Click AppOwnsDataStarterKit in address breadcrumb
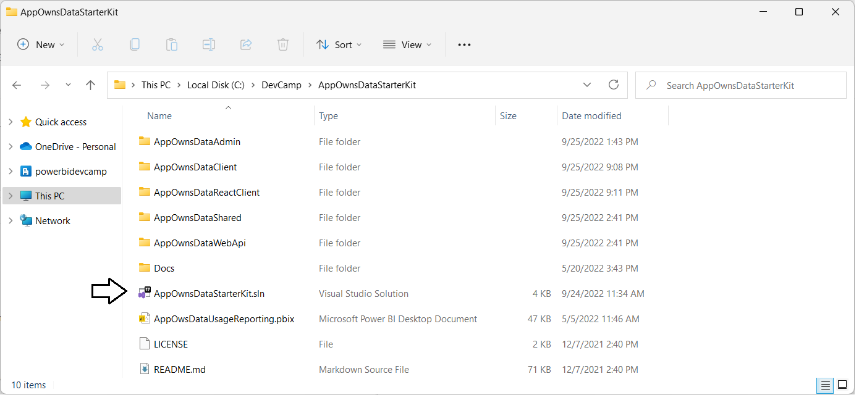Viewport: 859px width, 400px height. pos(367,85)
